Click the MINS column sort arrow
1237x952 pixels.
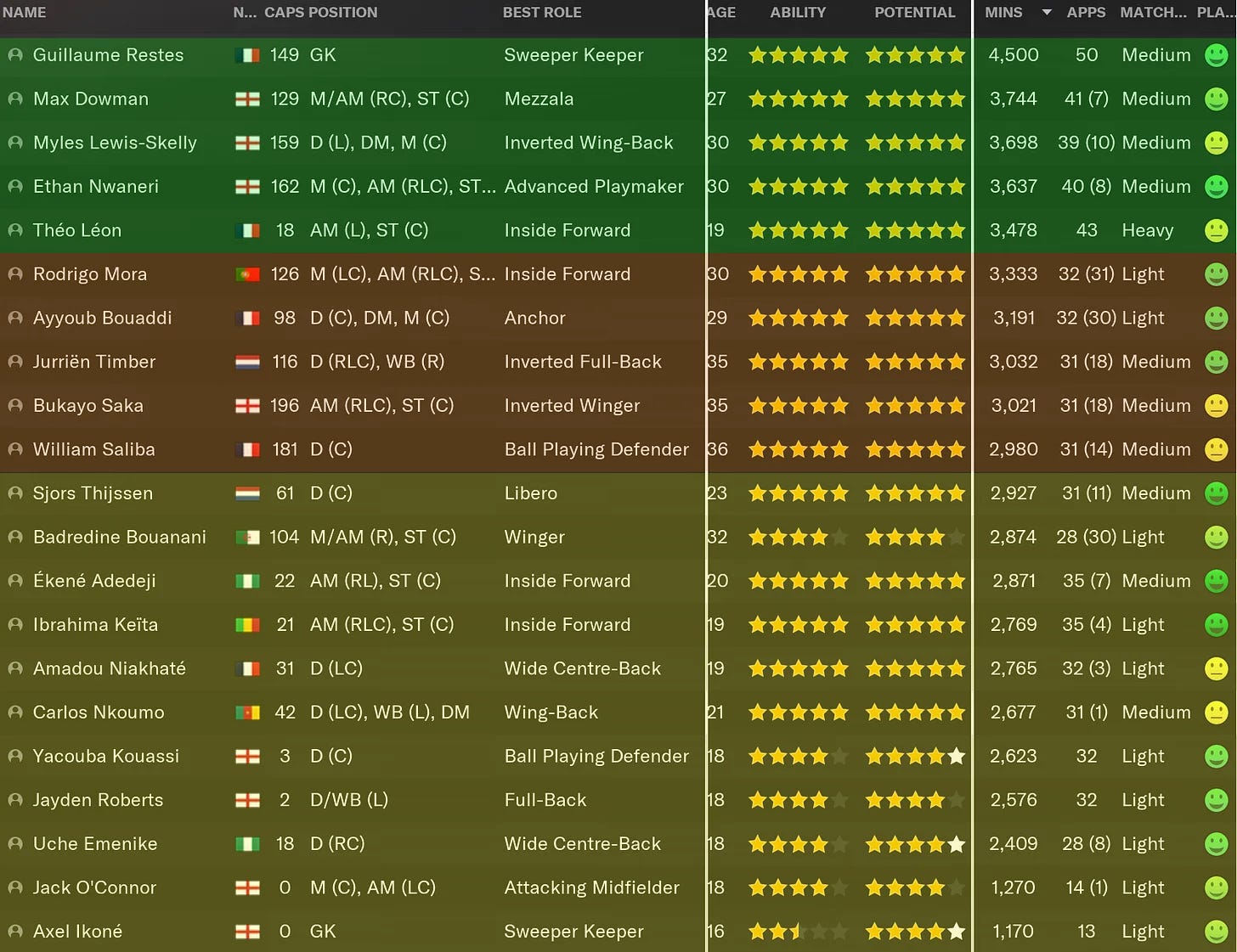pyautogui.click(x=1047, y=13)
